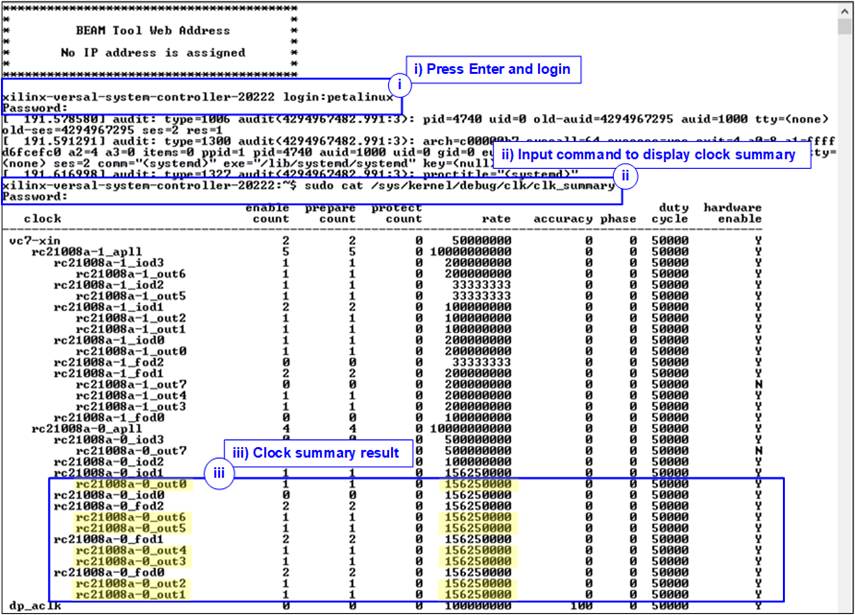This screenshot has height=615, width=855.
Task: Click the "phase" column header
Action: coord(618,219)
